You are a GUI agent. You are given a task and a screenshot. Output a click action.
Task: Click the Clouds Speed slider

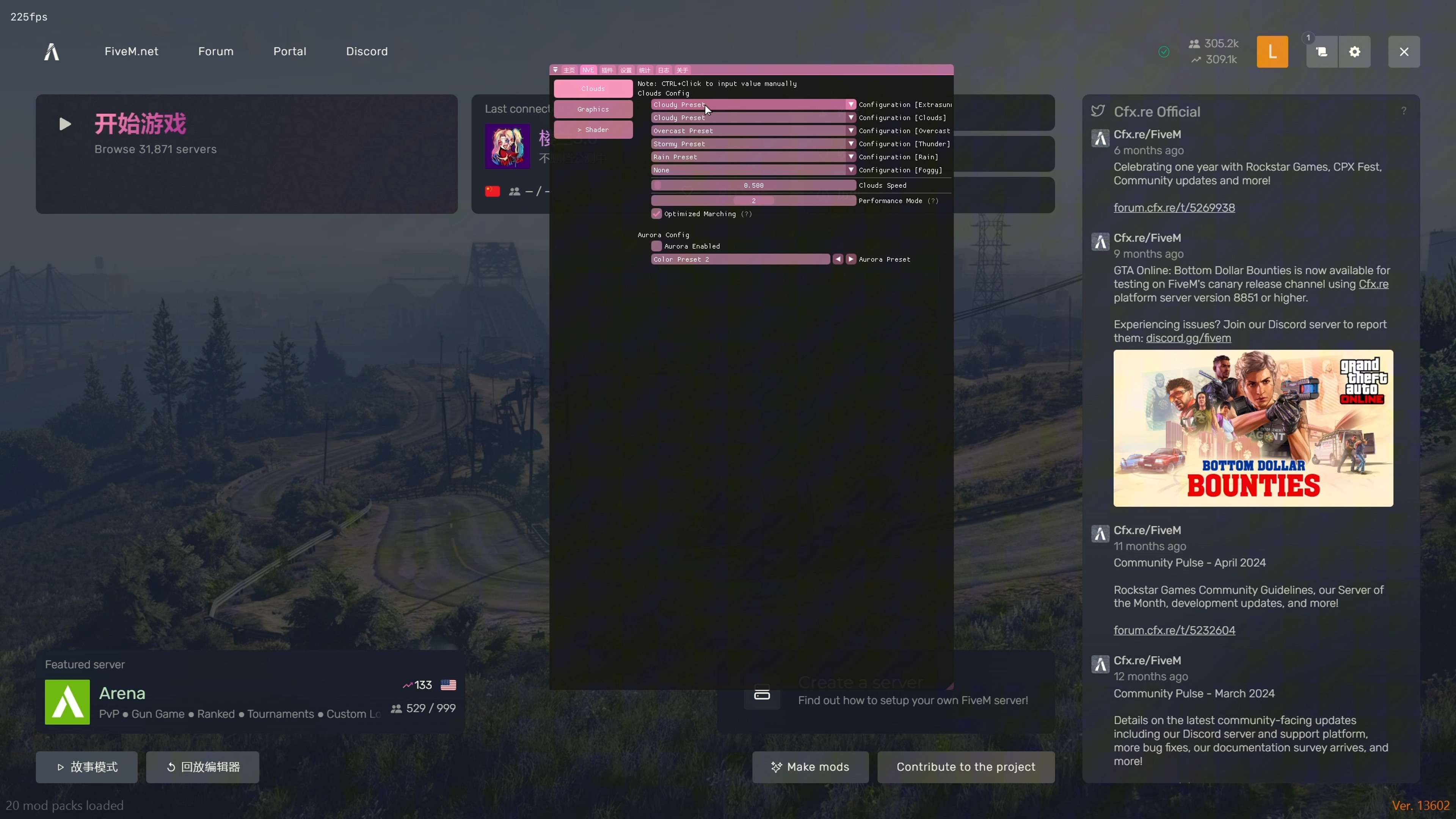[x=753, y=185]
